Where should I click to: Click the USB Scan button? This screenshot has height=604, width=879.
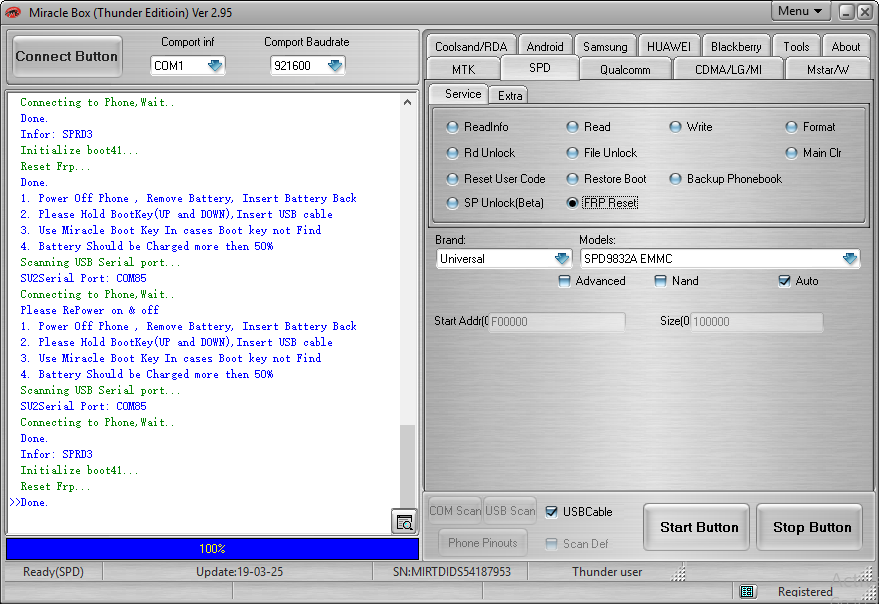pyautogui.click(x=510, y=510)
